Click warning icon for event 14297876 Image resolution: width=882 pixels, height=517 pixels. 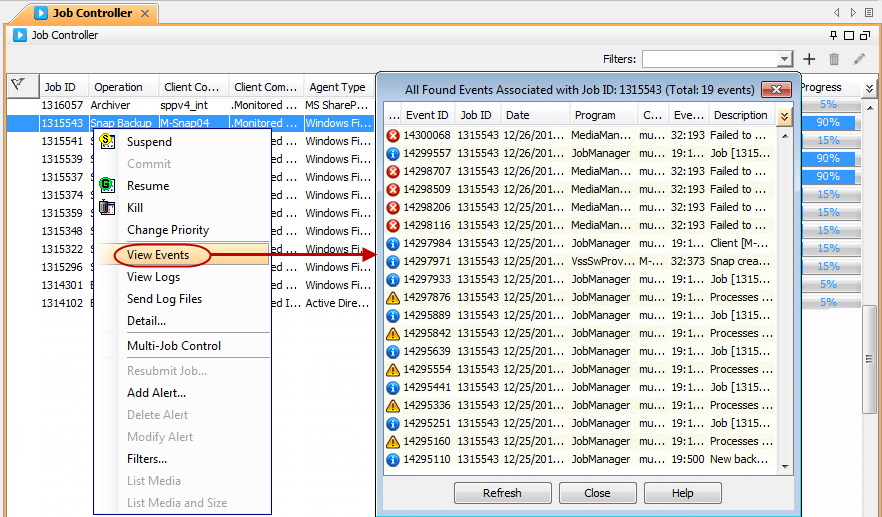tap(393, 298)
